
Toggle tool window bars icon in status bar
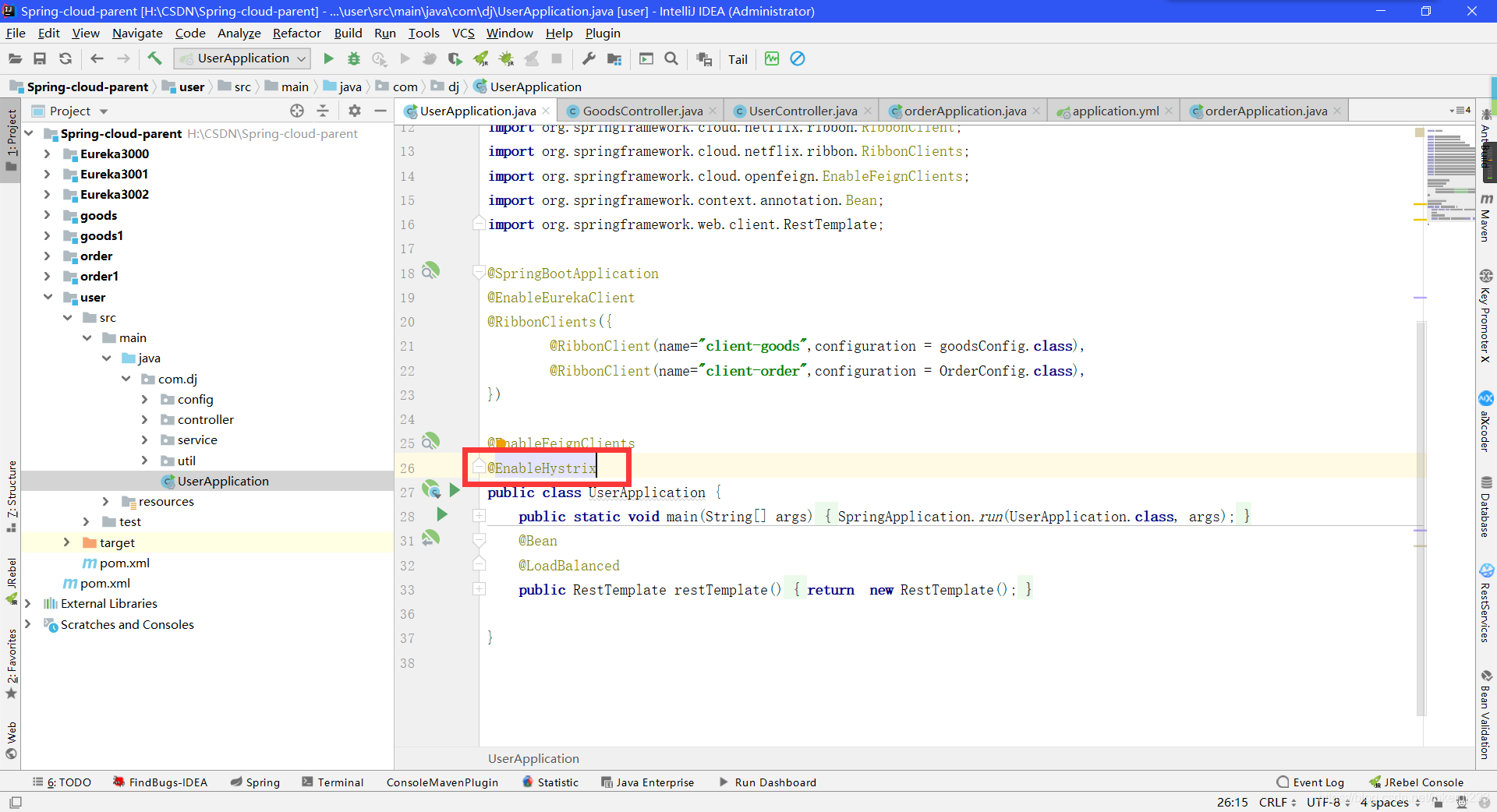click(x=16, y=802)
